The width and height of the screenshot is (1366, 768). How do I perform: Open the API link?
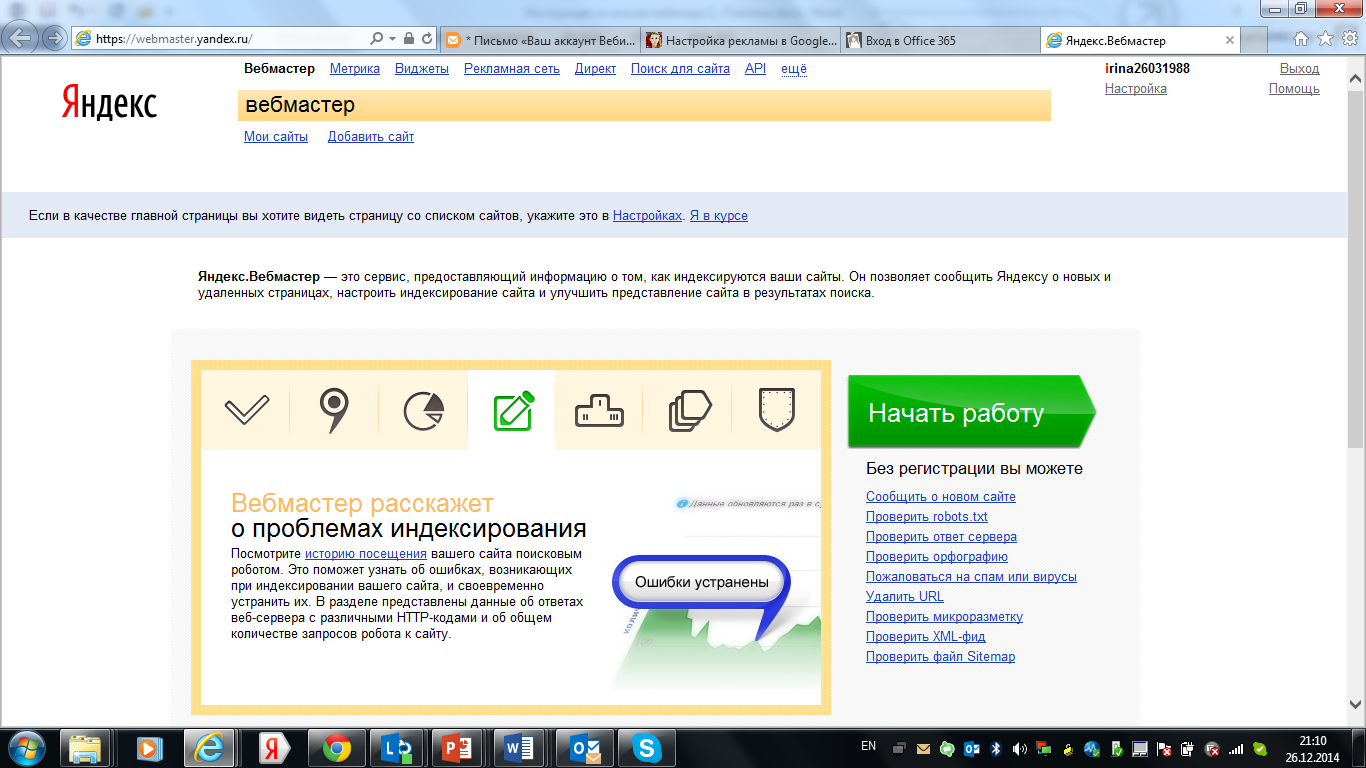point(755,69)
